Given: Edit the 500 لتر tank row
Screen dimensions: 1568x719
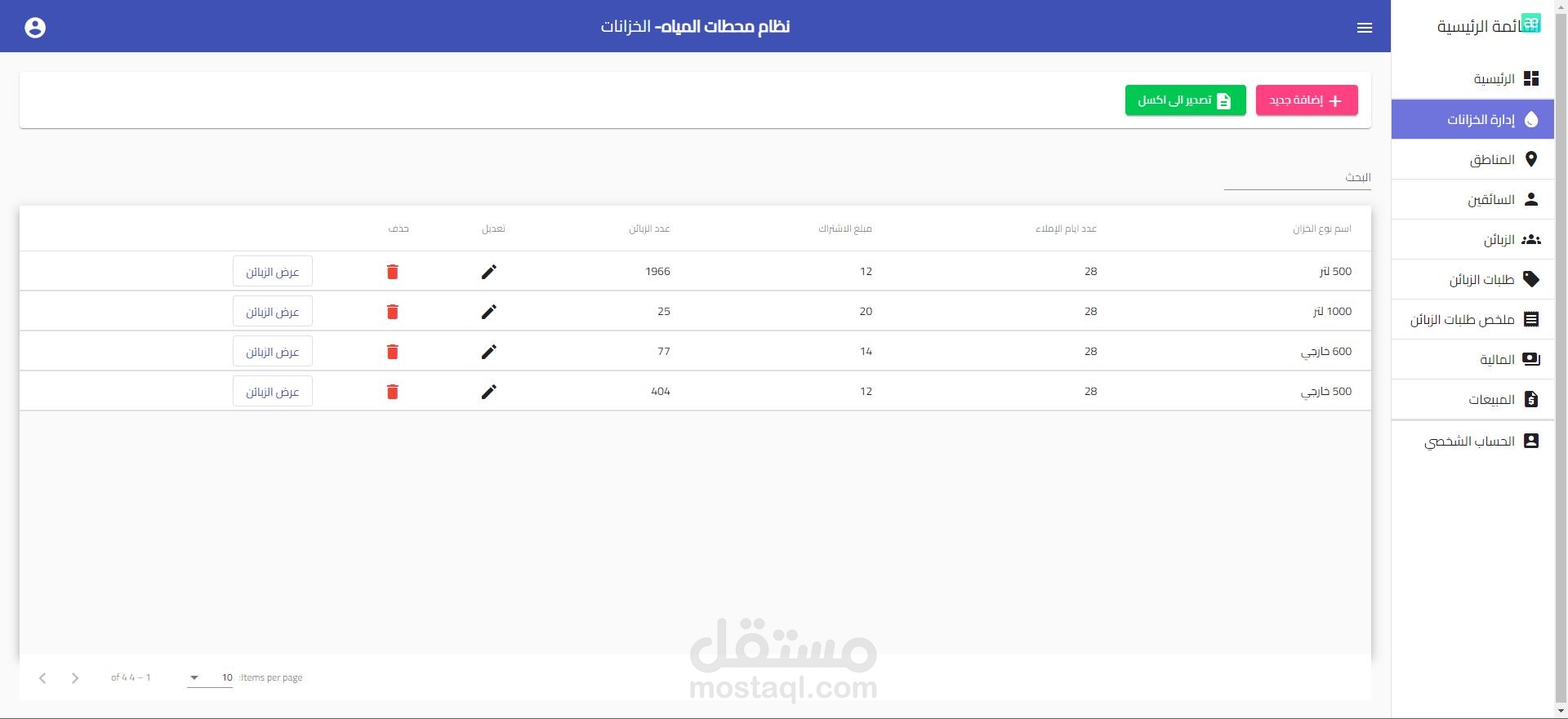Looking at the screenshot, I should click(x=489, y=272).
